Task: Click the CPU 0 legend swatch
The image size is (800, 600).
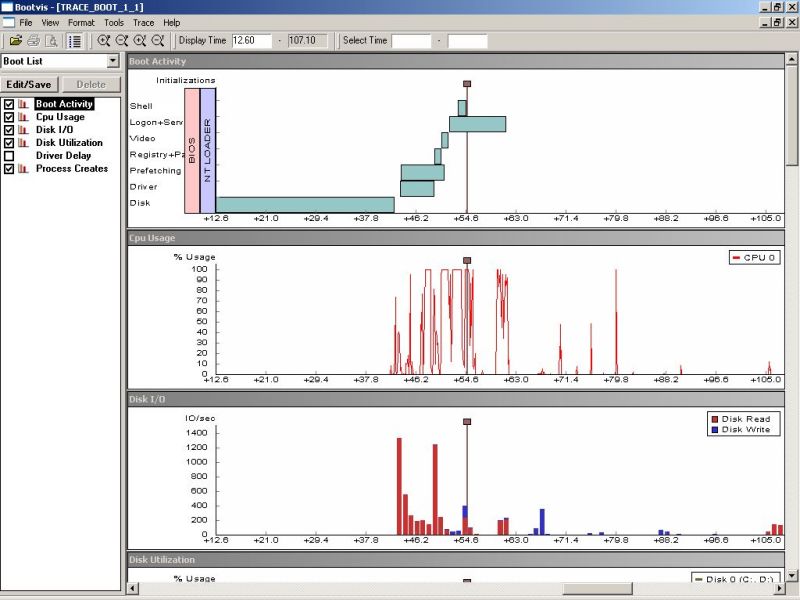Action: point(736,258)
